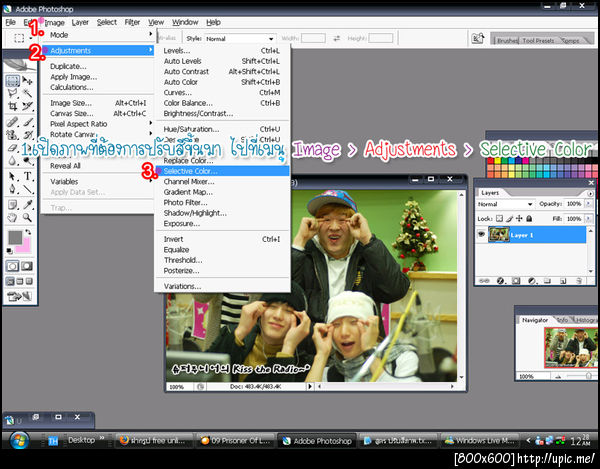Select the Hand tool
Viewport: 600px width, 469px height.
(x=12, y=218)
